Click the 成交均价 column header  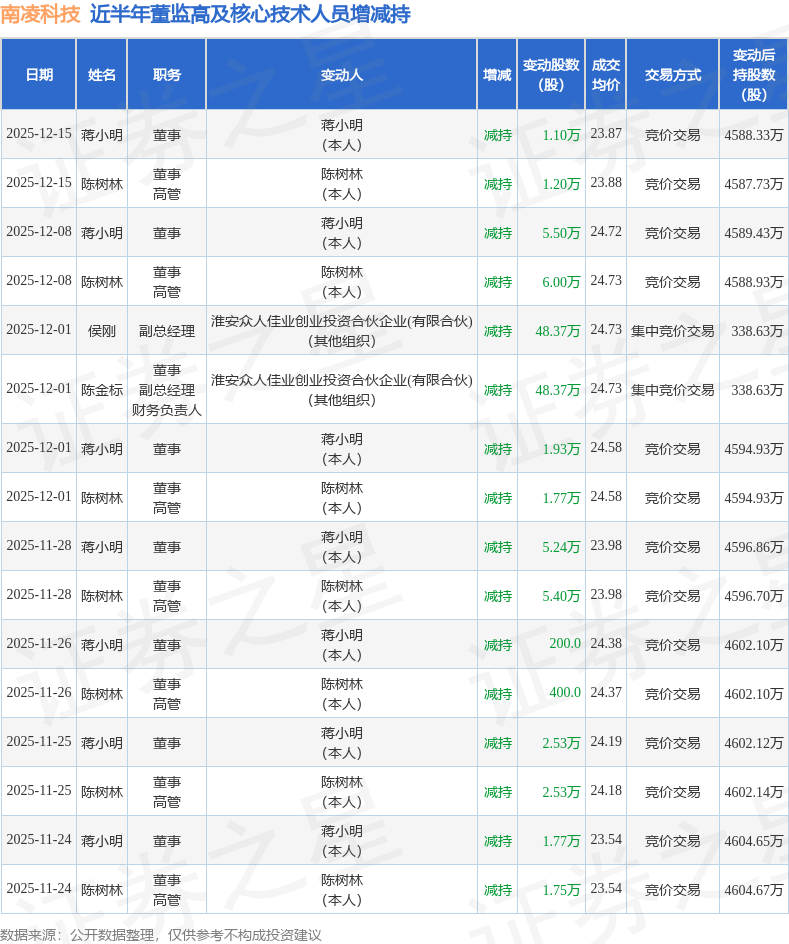606,75
